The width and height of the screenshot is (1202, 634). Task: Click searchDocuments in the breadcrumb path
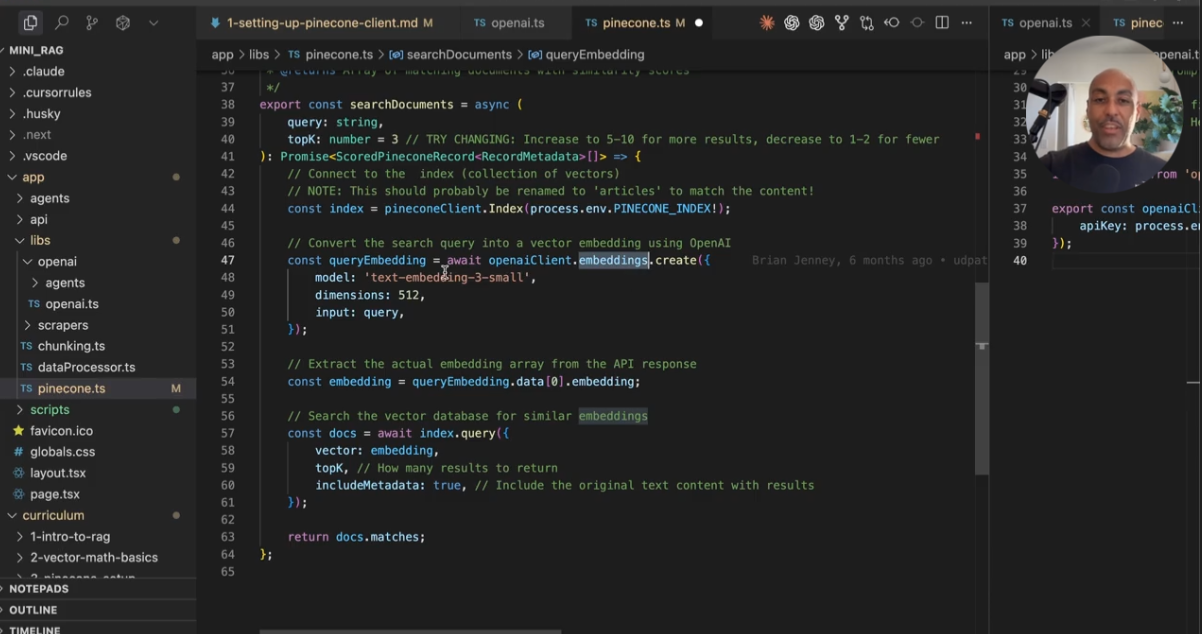[x=458, y=55]
